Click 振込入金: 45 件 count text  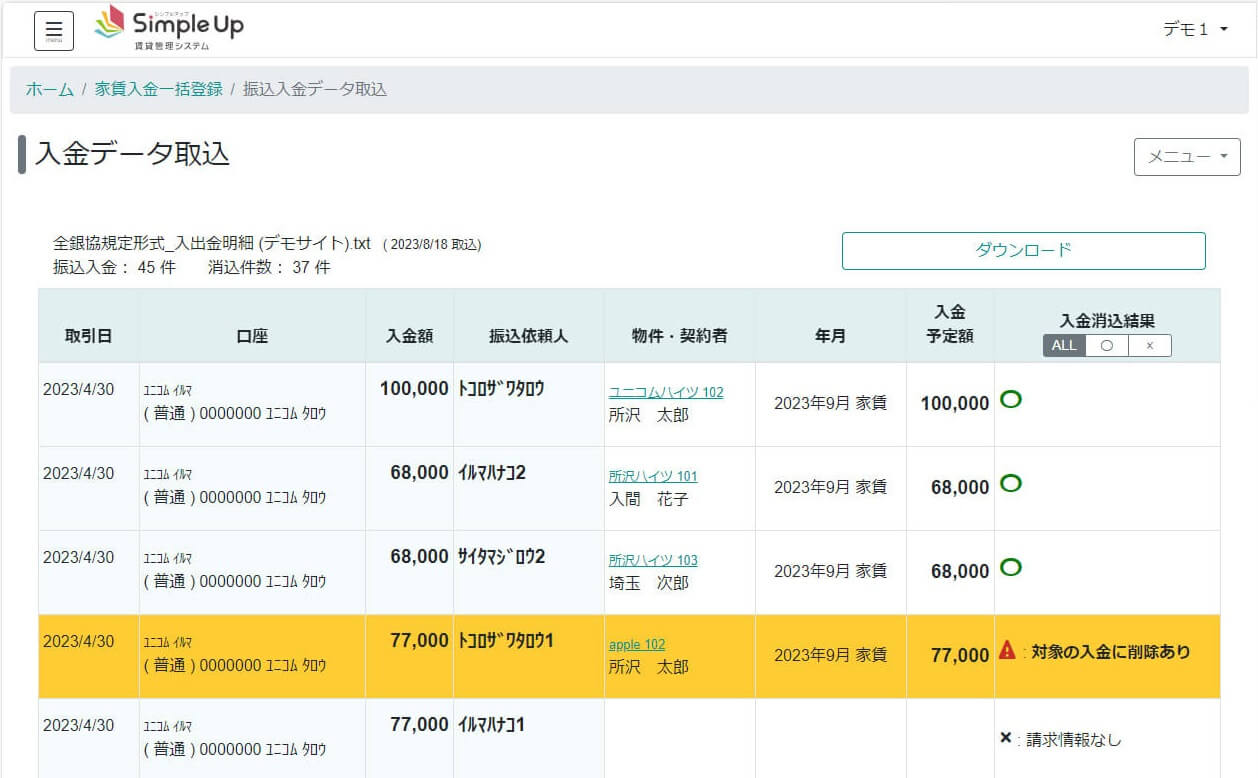(114, 267)
